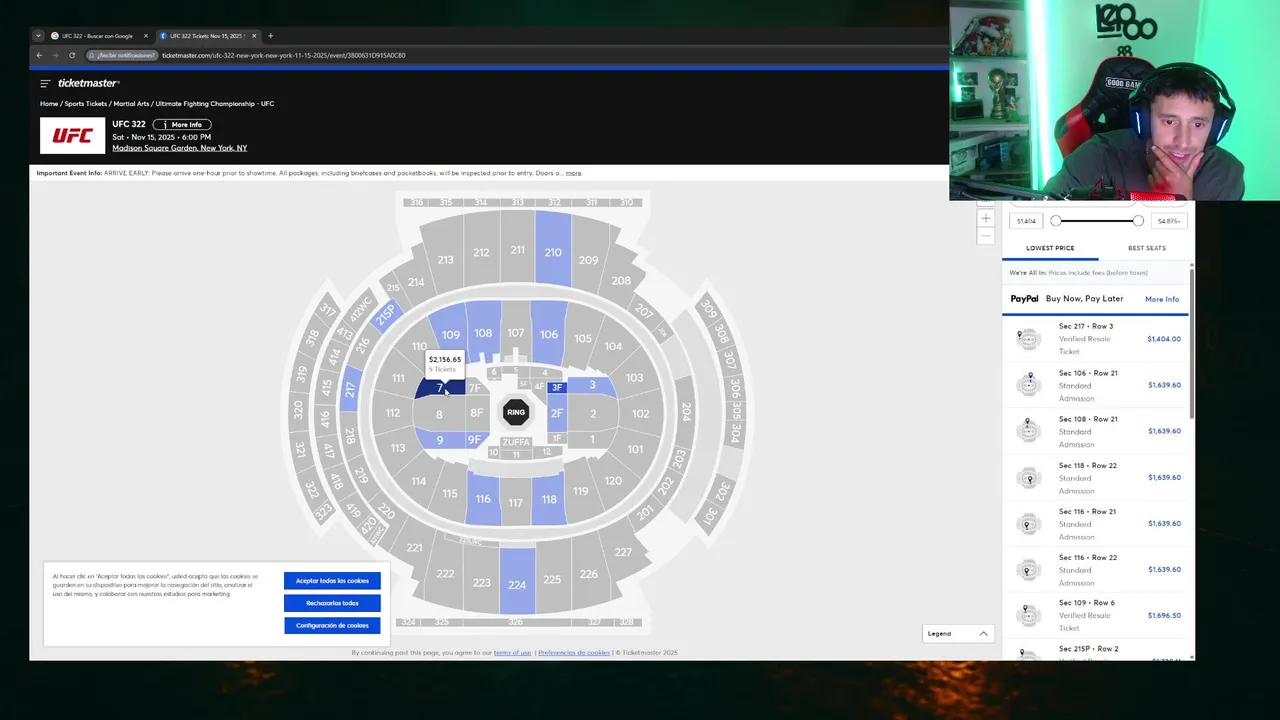Select section 118 on seat map
The height and width of the screenshot is (720, 1280).
click(x=549, y=500)
